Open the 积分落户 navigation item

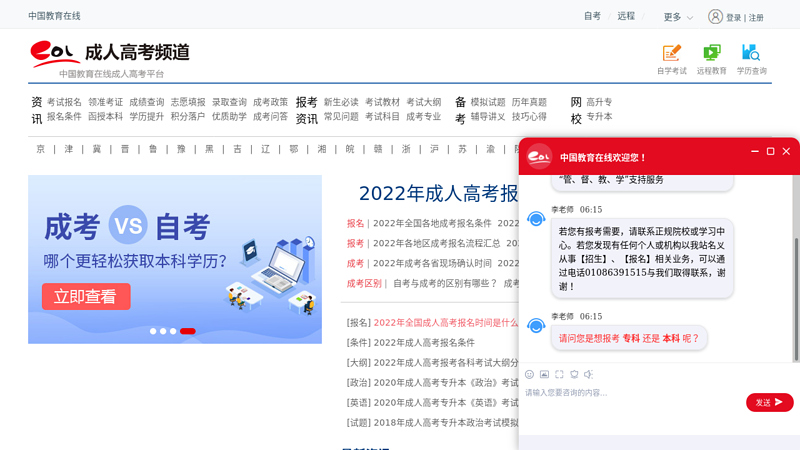click(188, 116)
